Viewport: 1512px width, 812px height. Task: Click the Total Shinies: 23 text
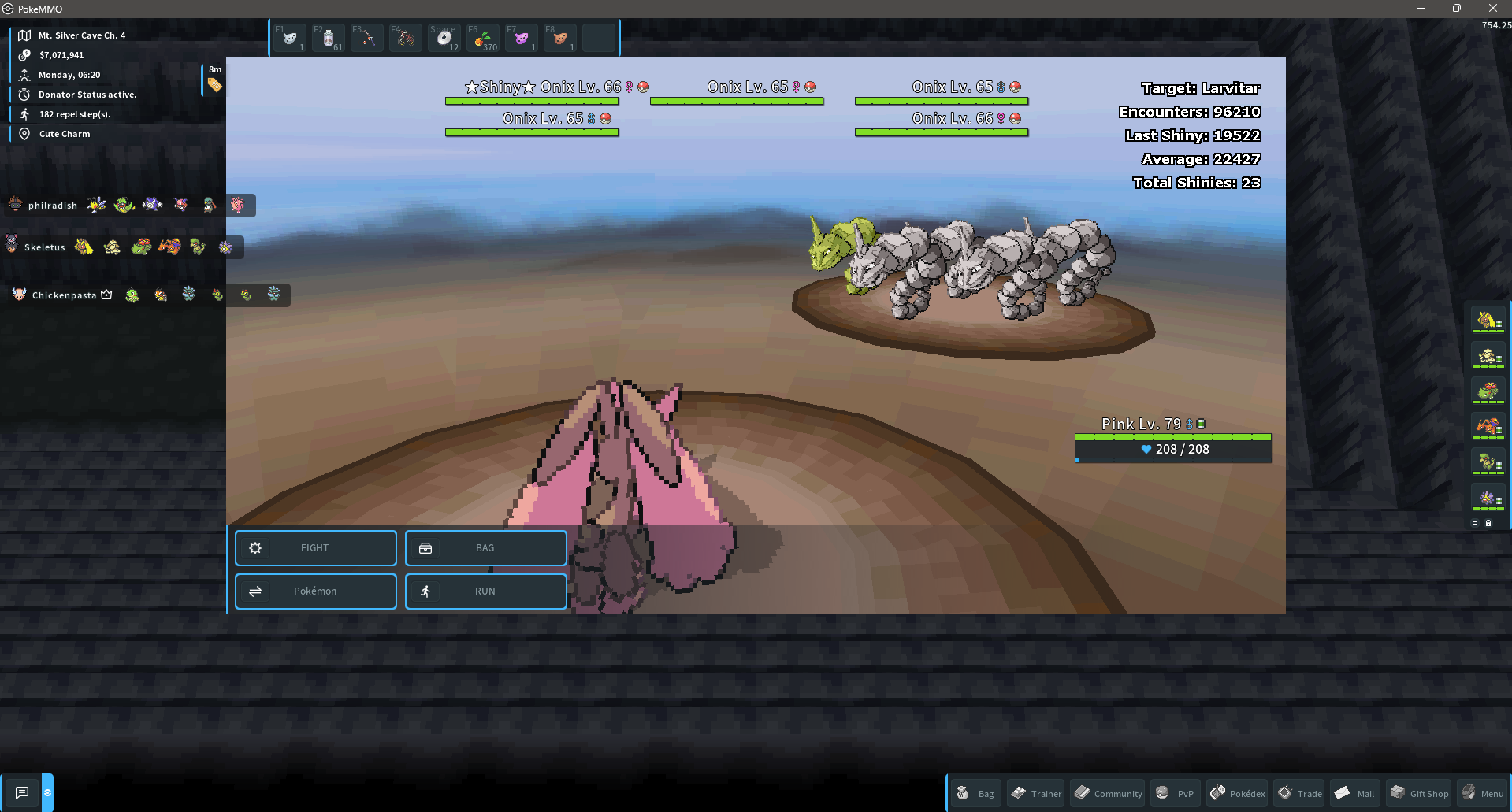1197,183
